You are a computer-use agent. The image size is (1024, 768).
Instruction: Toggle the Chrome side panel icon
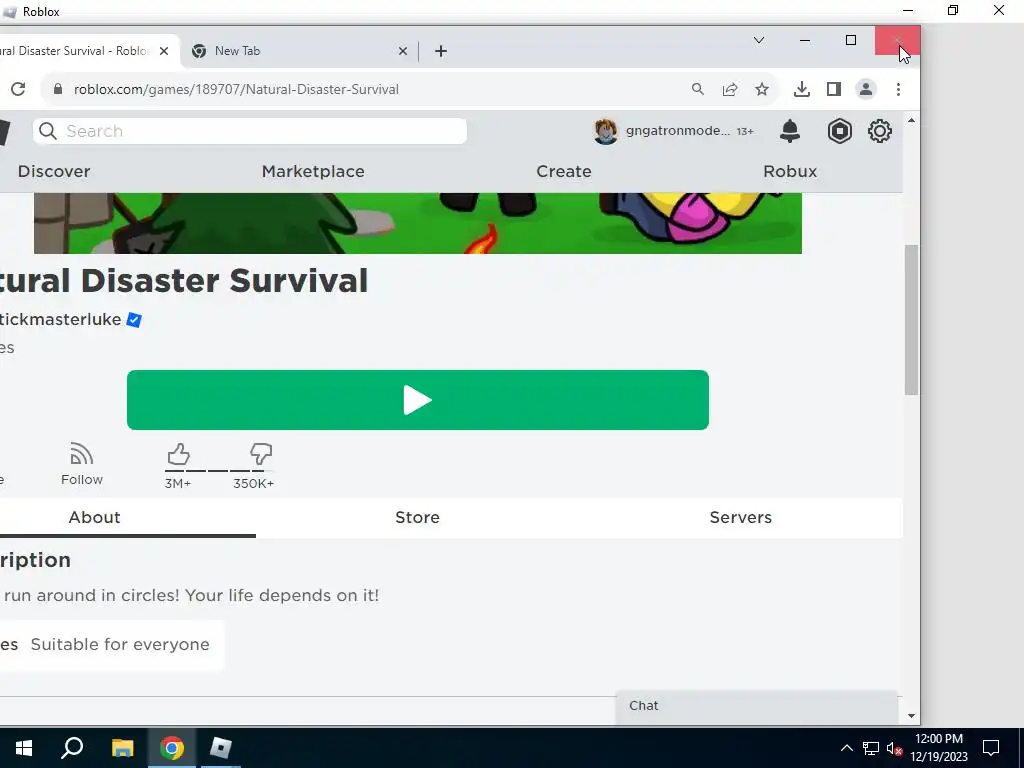[x=833, y=89]
